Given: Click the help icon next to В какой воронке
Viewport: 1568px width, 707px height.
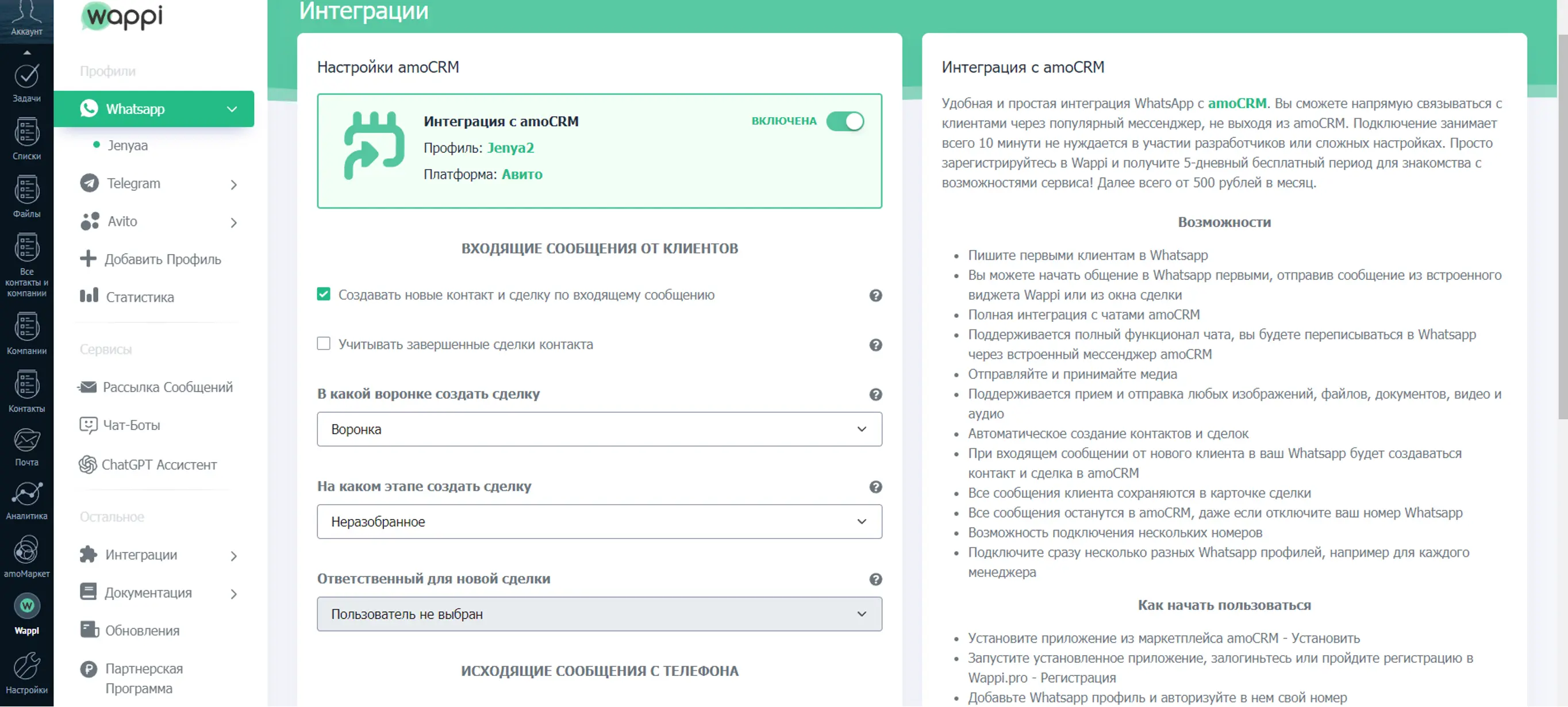Looking at the screenshot, I should [875, 395].
